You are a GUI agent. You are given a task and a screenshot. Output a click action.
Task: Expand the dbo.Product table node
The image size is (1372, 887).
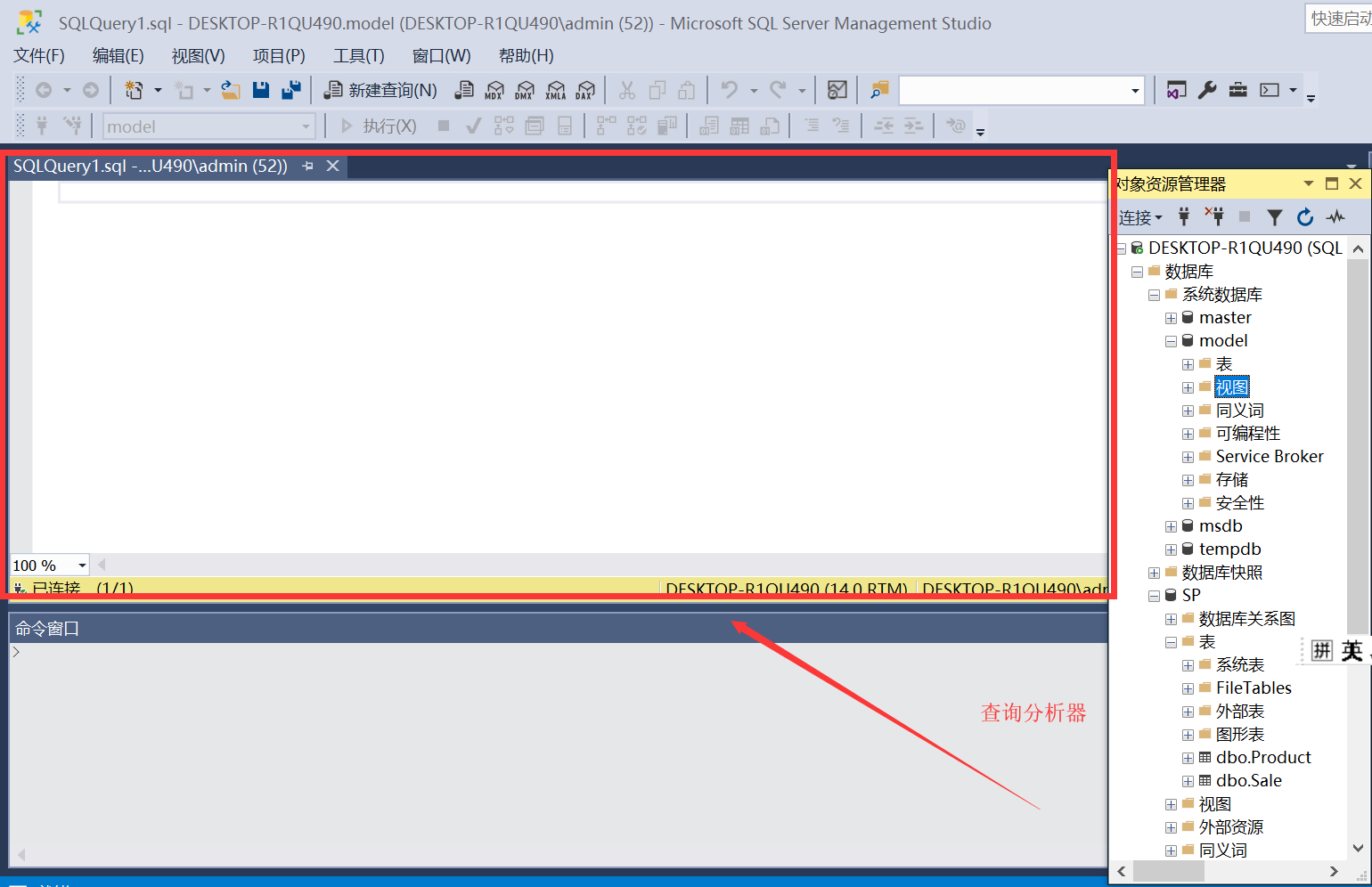(1188, 758)
